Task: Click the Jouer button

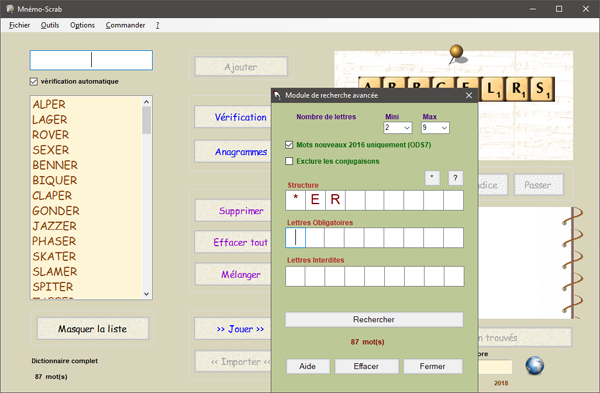Action: coord(233,329)
